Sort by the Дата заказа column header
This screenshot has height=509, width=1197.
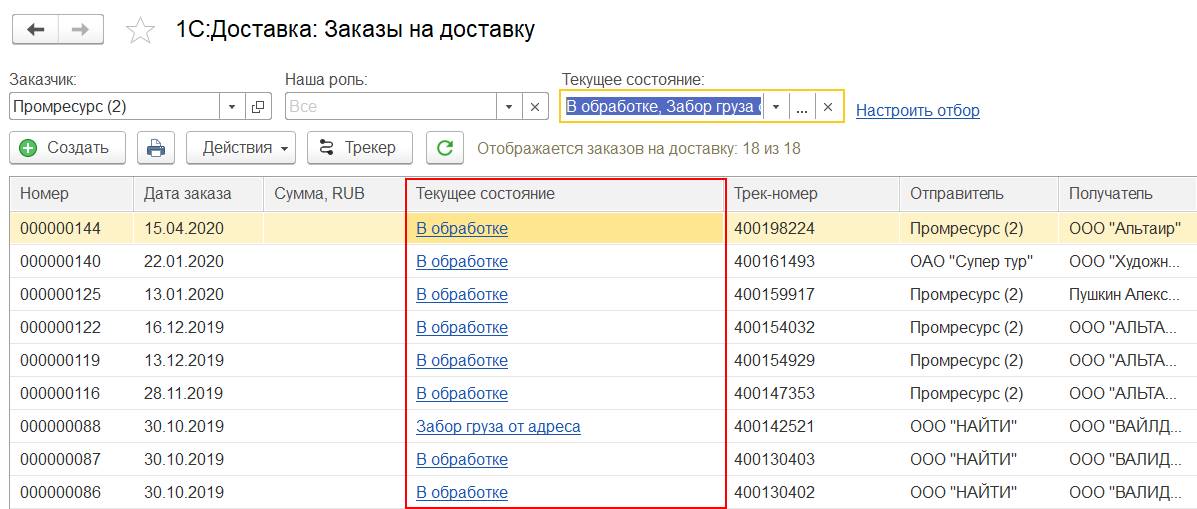pyautogui.click(x=187, y=194)
